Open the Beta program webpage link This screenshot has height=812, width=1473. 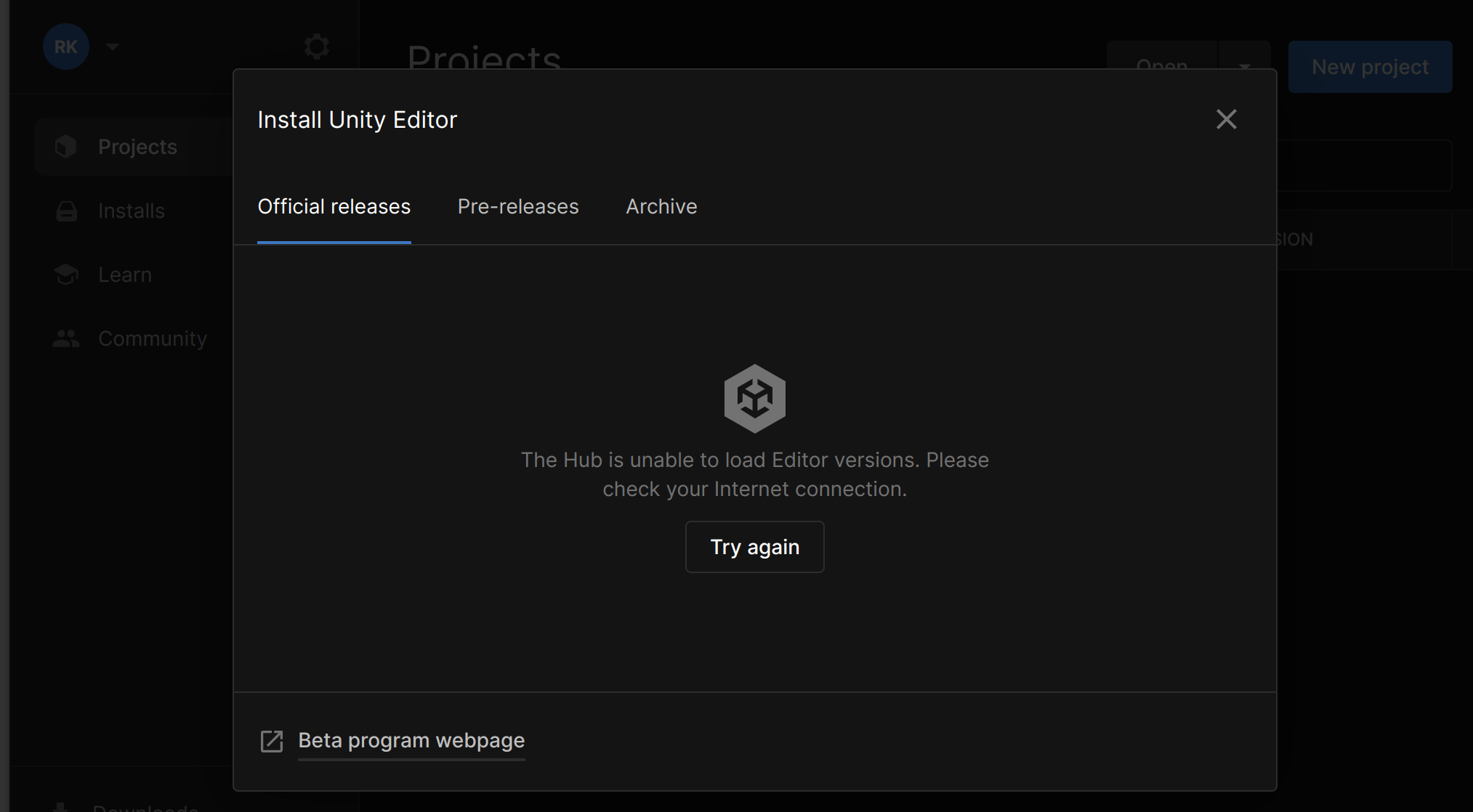tap(411, 741)
